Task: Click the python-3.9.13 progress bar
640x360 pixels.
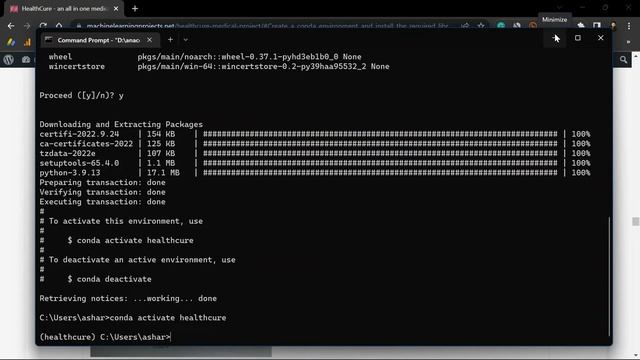Action: pos(380,173)
